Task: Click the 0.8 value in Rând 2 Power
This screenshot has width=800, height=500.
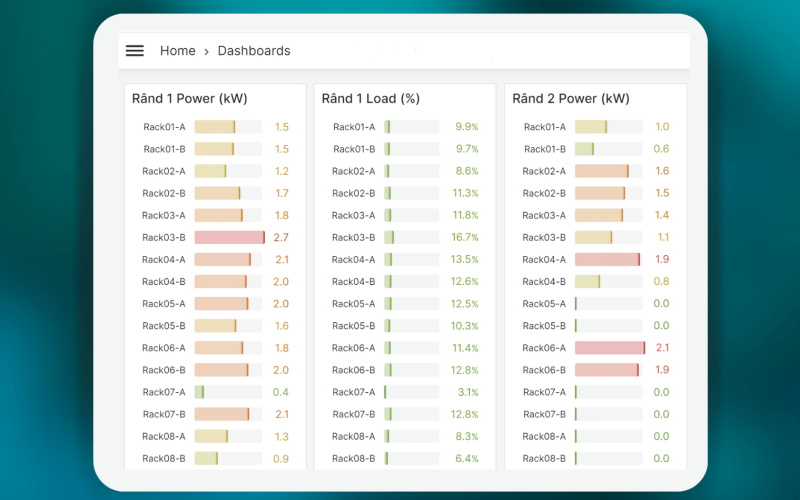Action: tap(661, 282)
